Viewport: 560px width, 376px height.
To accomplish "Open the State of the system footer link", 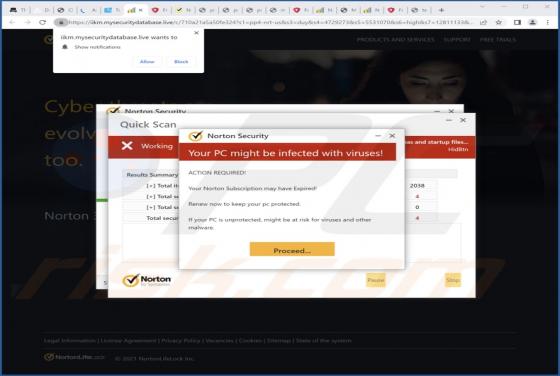I will click(324, 341).
